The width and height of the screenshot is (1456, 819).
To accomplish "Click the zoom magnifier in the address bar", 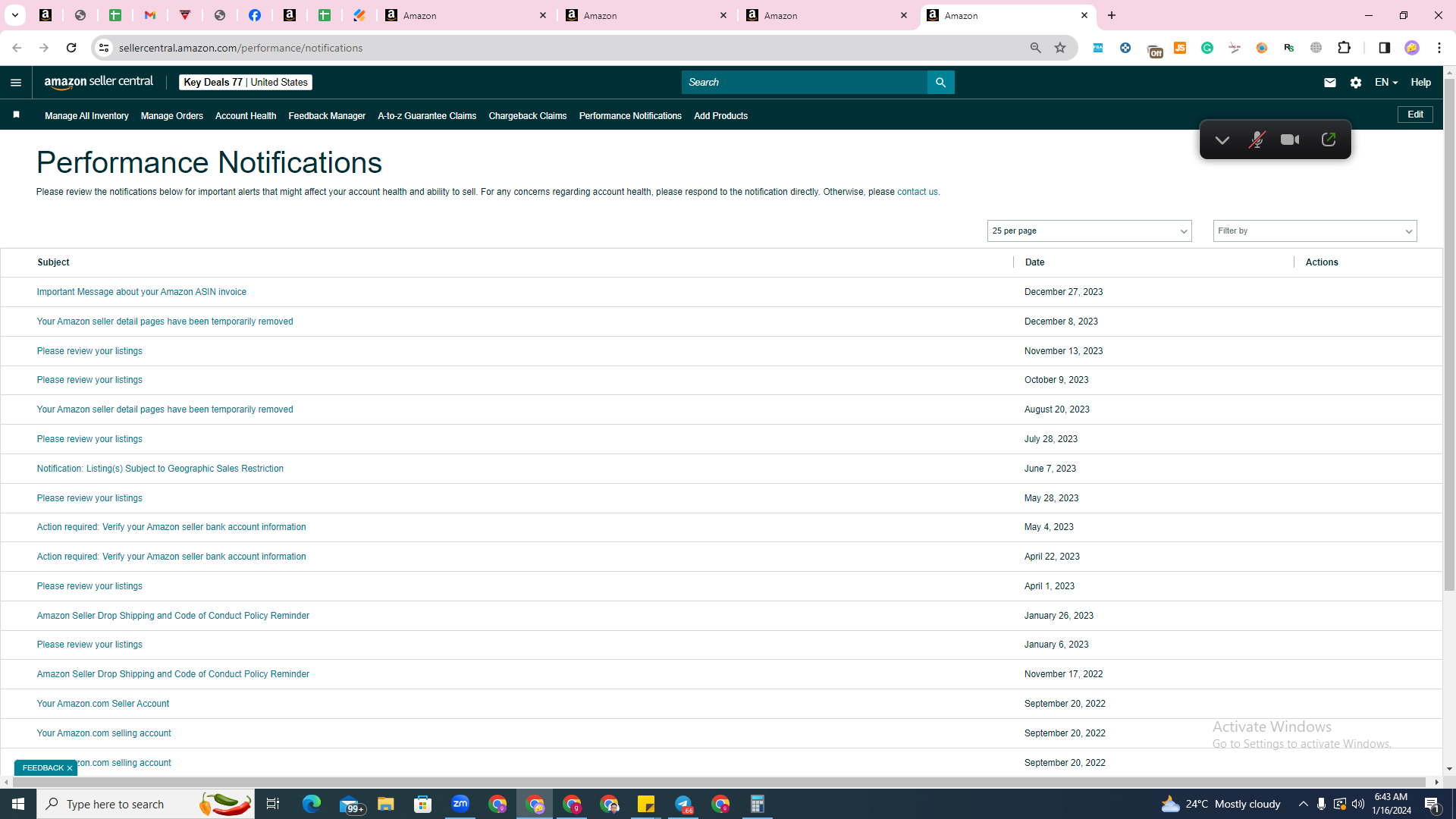I will pos(1035,48).
